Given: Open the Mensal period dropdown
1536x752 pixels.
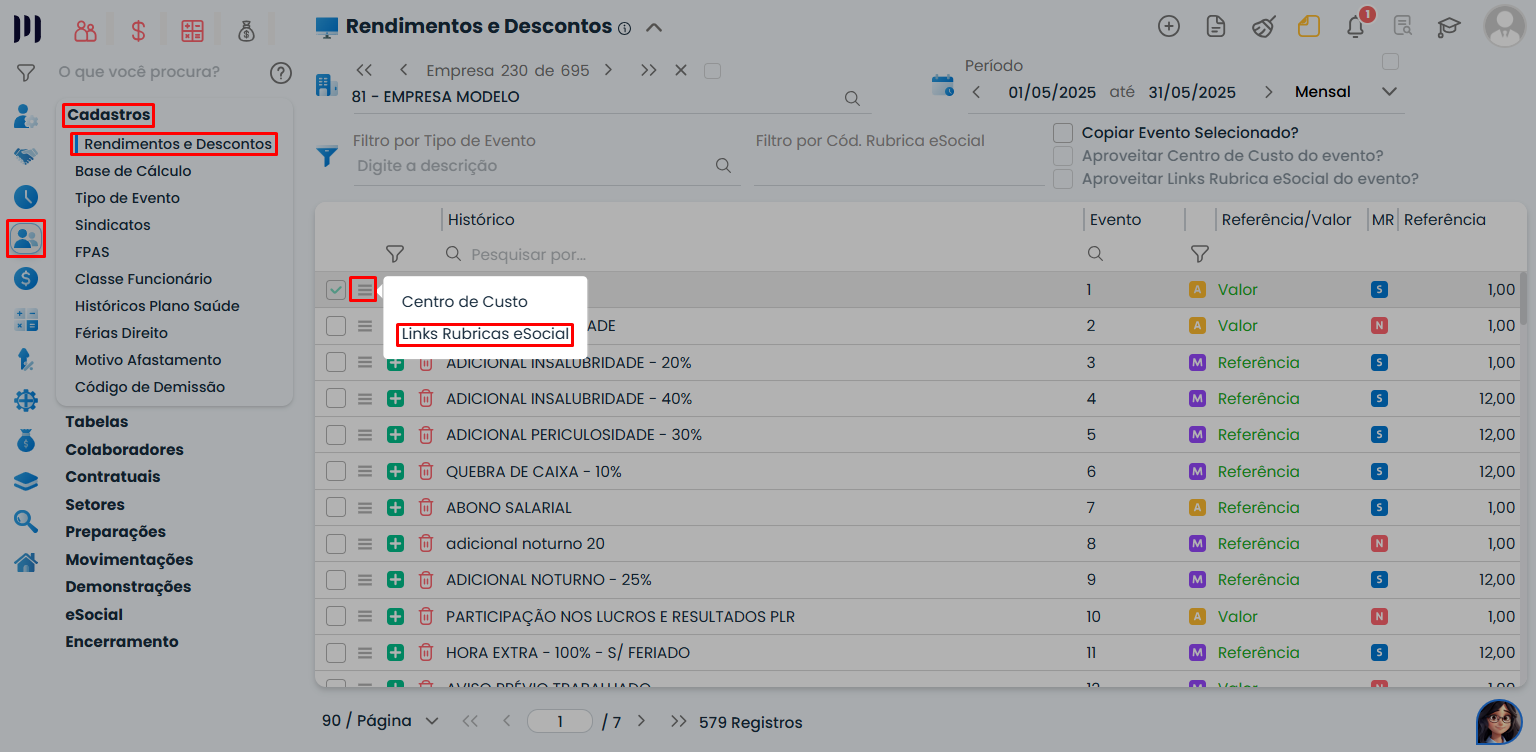Looking at the screenshot, I should coord(1389,92).
